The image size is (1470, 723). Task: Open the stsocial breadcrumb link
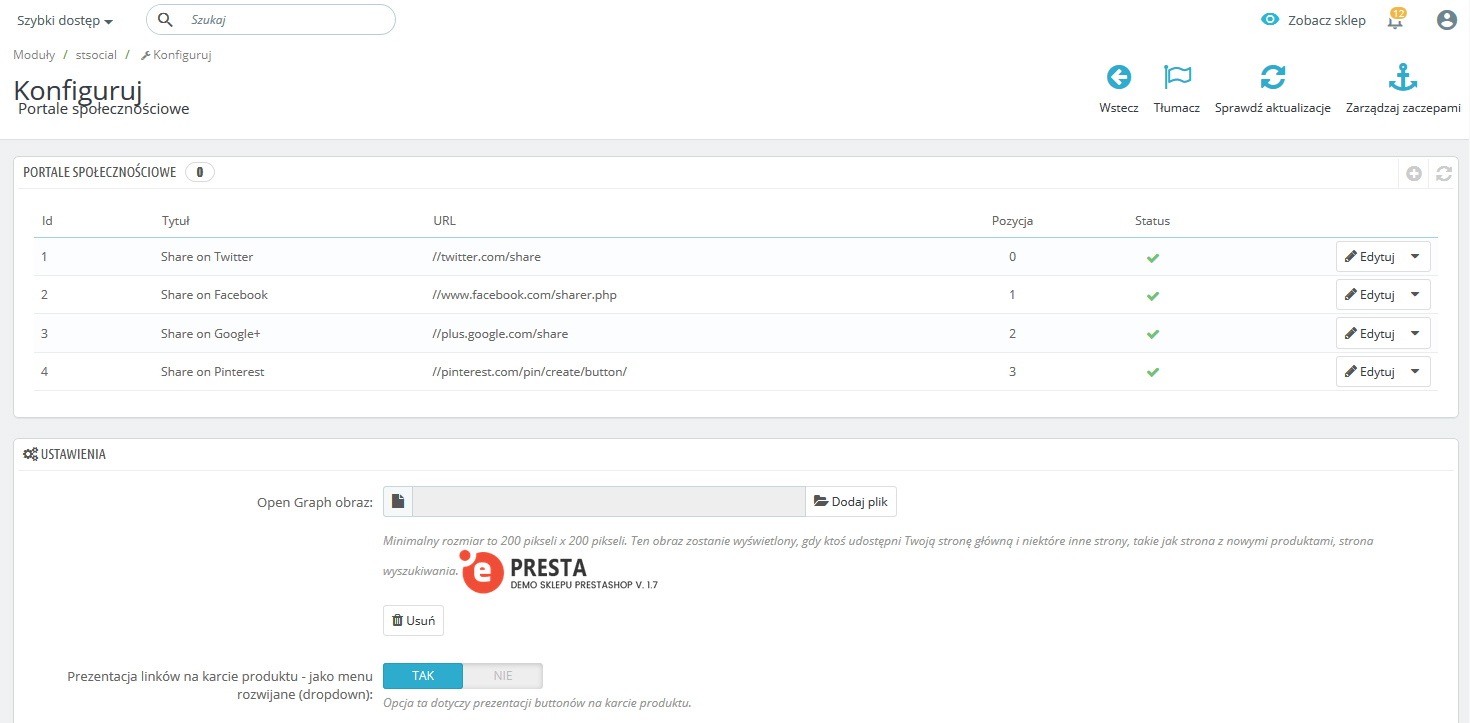click(x=96, y=55)
